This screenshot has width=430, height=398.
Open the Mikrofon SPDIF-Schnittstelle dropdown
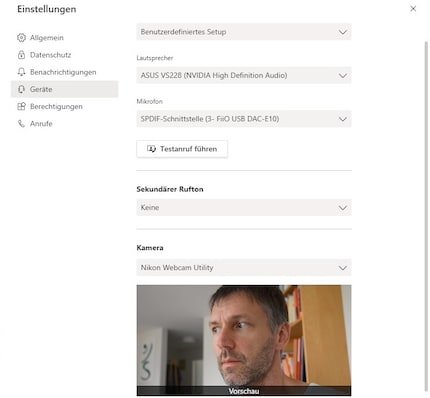[244, 119]
